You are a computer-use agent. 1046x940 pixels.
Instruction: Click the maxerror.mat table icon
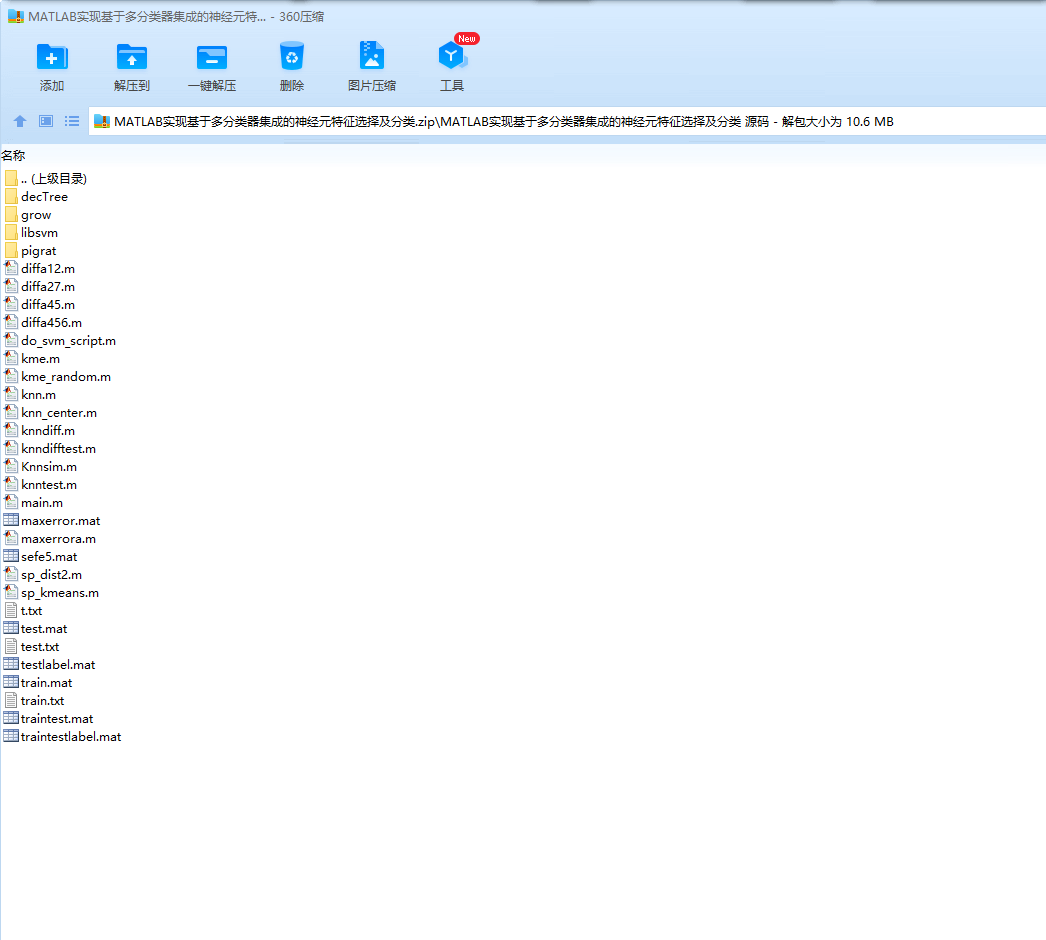point(11,520)
